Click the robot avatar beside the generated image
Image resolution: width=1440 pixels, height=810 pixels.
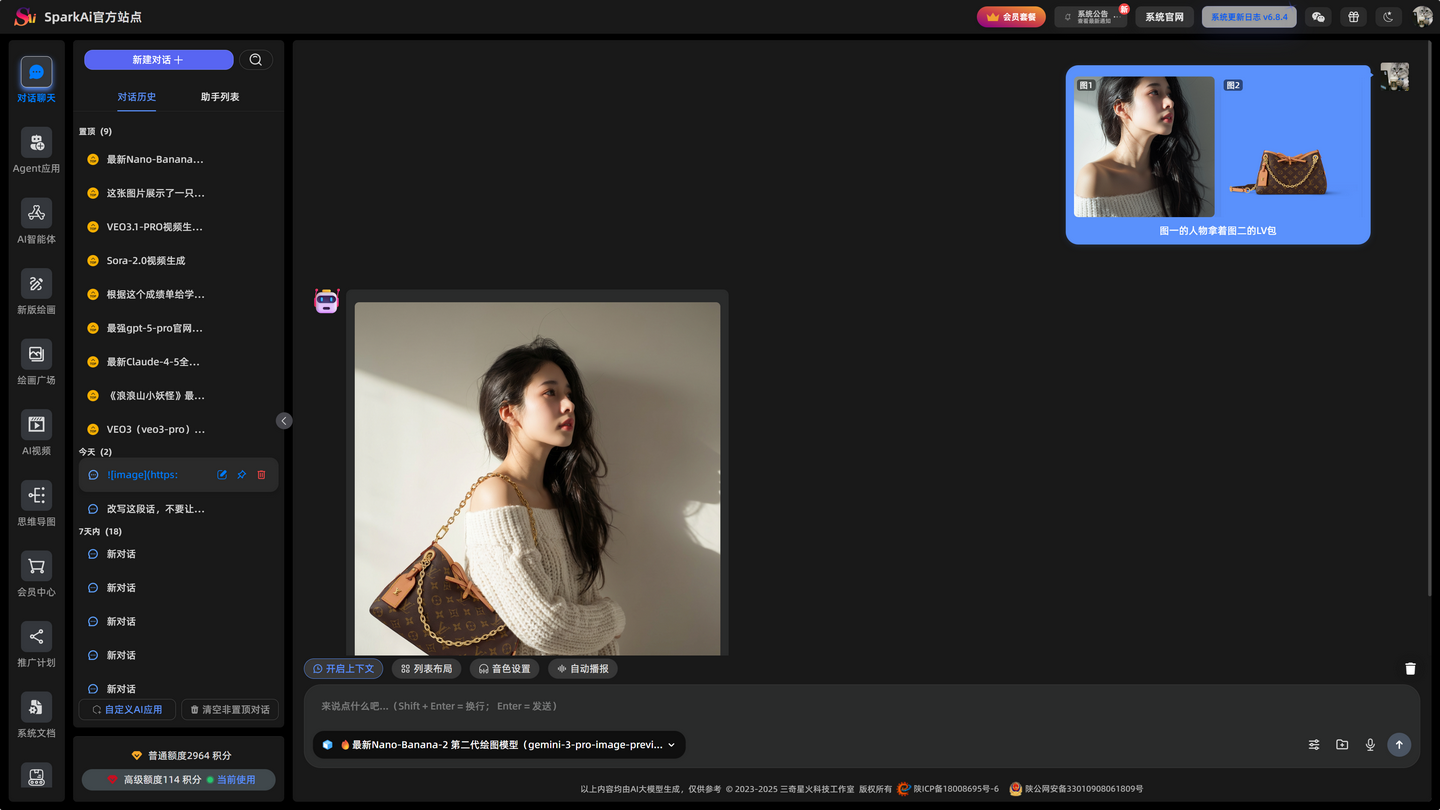coord(327,301)
